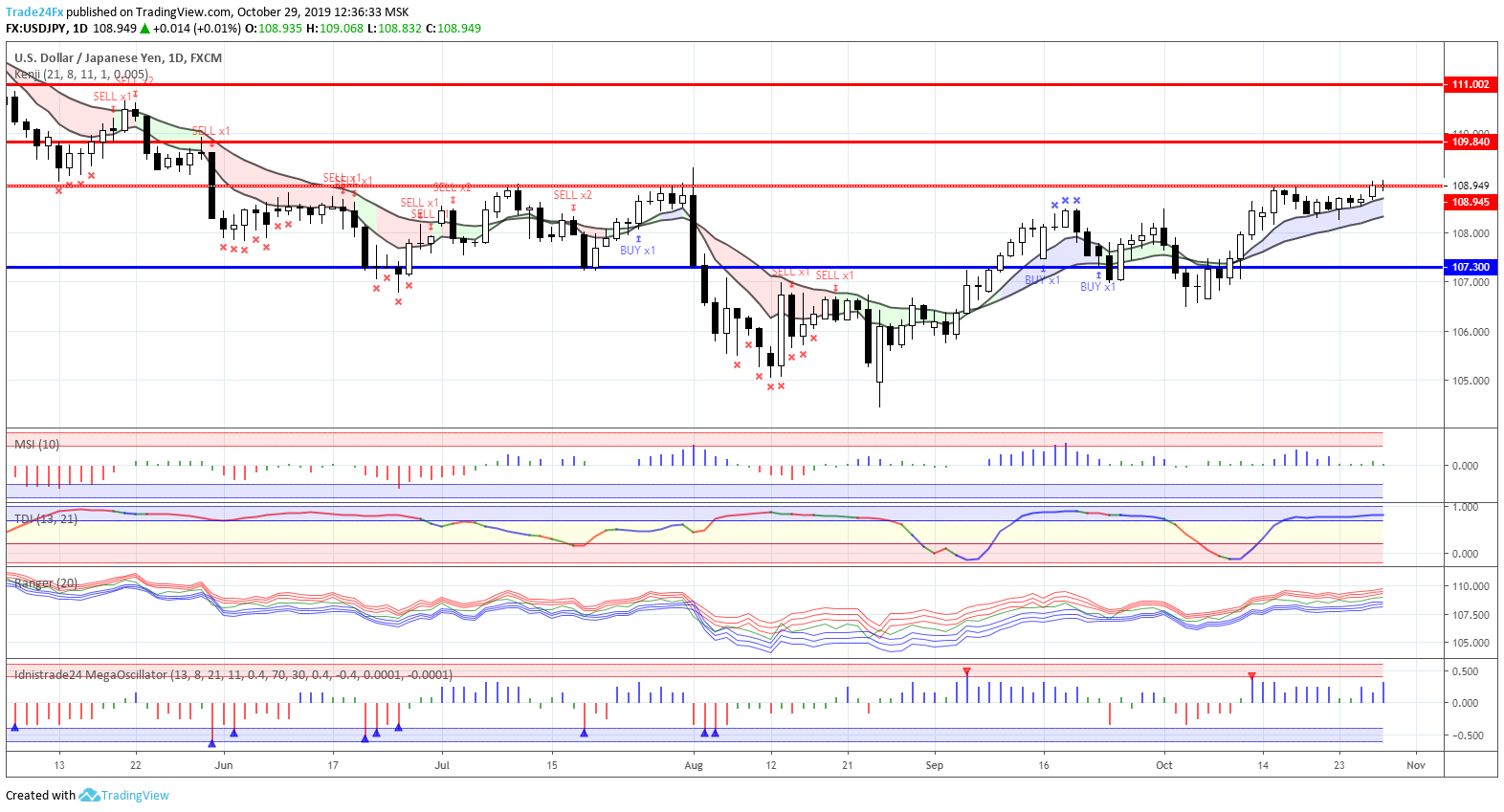Click the Aug date on time axis
Screen dimensions: 1504x812
[x=694, y=765]
